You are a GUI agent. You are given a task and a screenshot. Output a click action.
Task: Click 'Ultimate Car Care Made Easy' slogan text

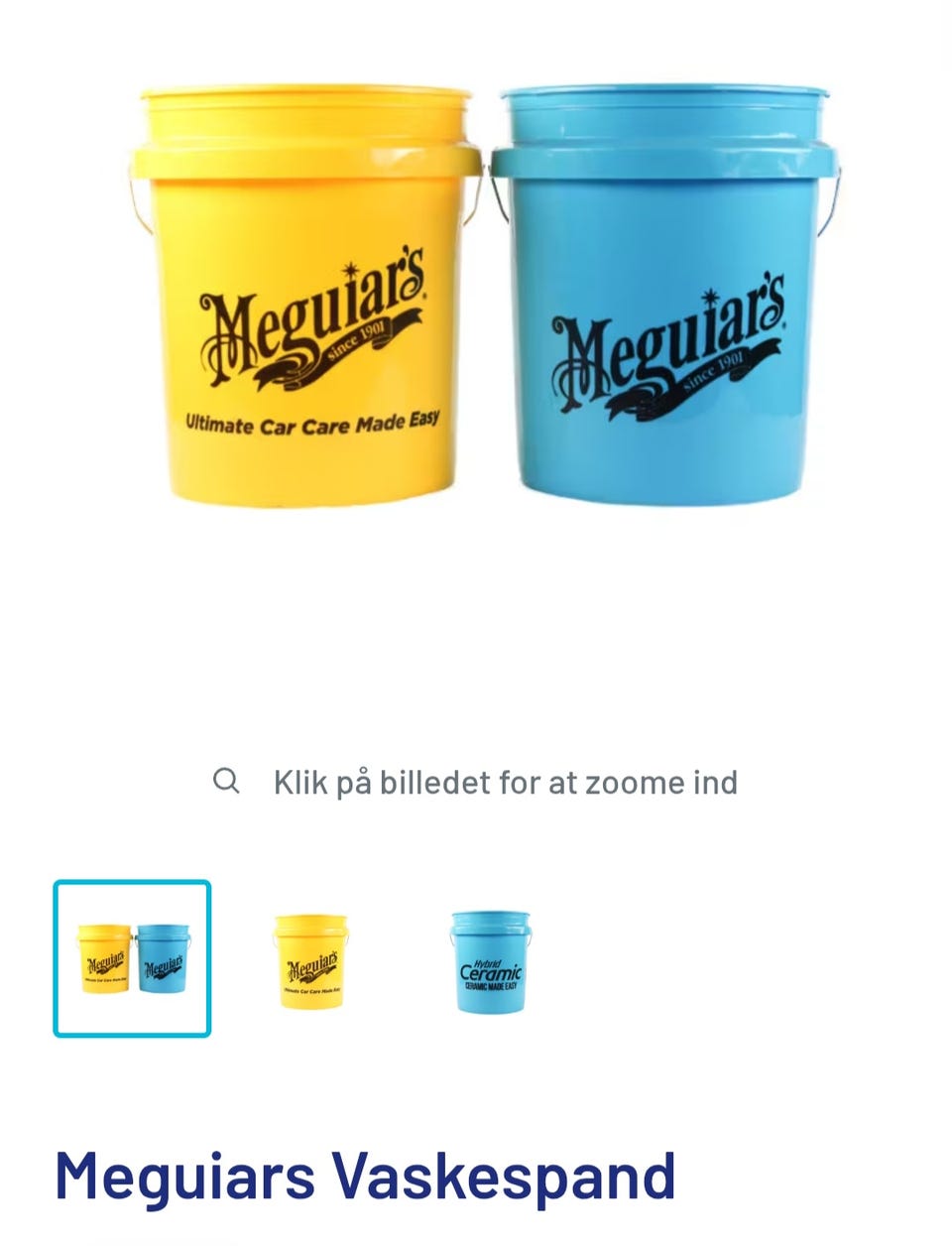(312, 423)
